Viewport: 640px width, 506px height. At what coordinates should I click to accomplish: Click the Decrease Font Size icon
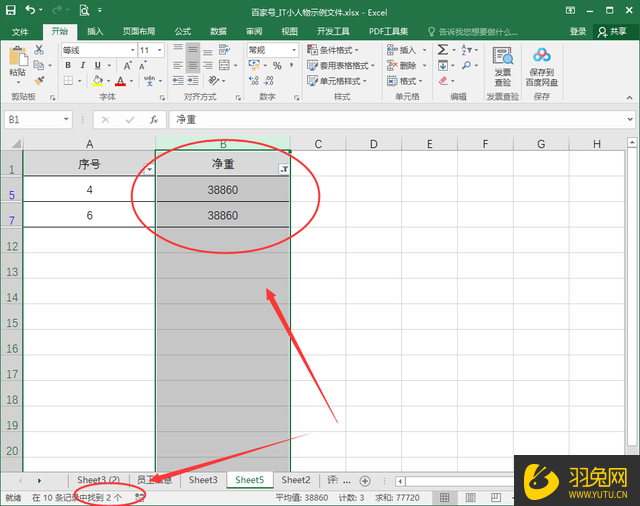142,66
